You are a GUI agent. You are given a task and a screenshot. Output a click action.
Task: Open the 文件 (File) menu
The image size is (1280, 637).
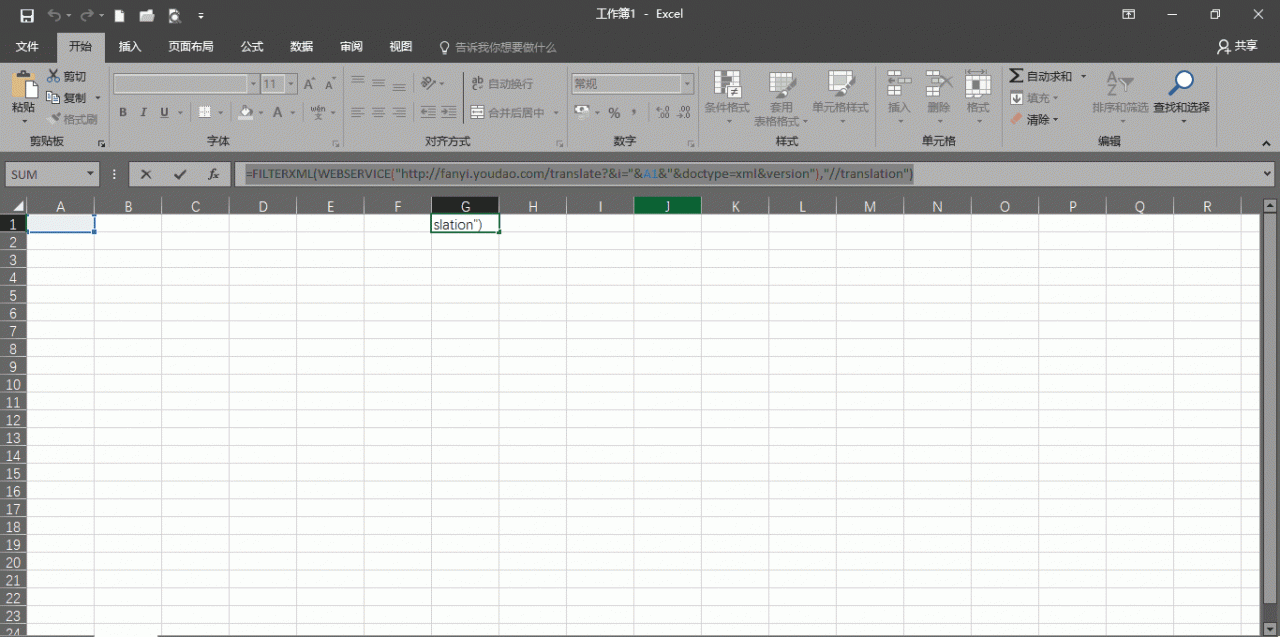pyautogui.click(x=27, y=47)
